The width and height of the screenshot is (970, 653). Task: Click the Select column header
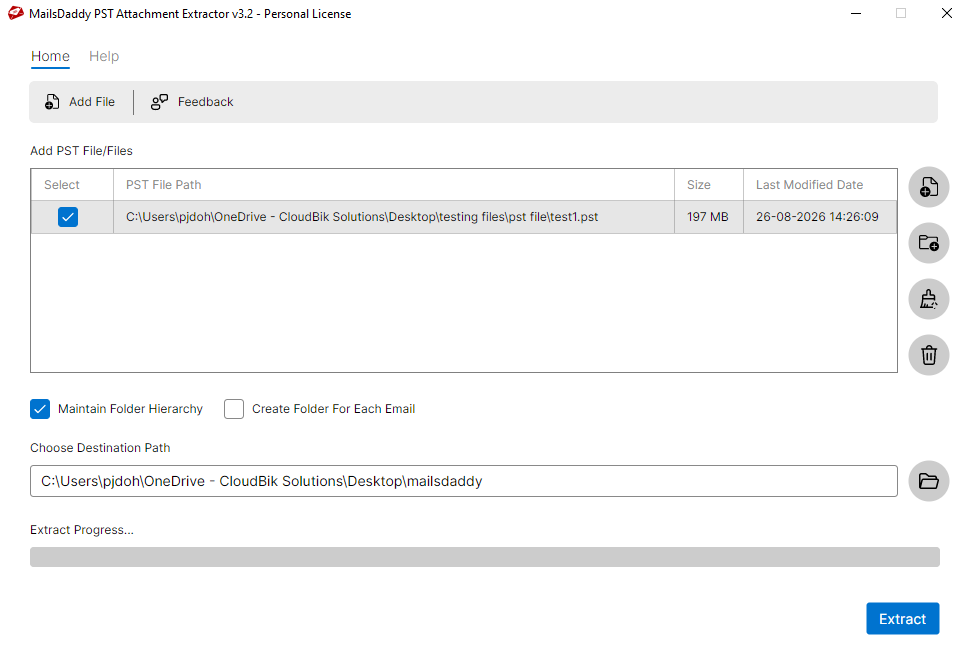[x=72, y=185]
